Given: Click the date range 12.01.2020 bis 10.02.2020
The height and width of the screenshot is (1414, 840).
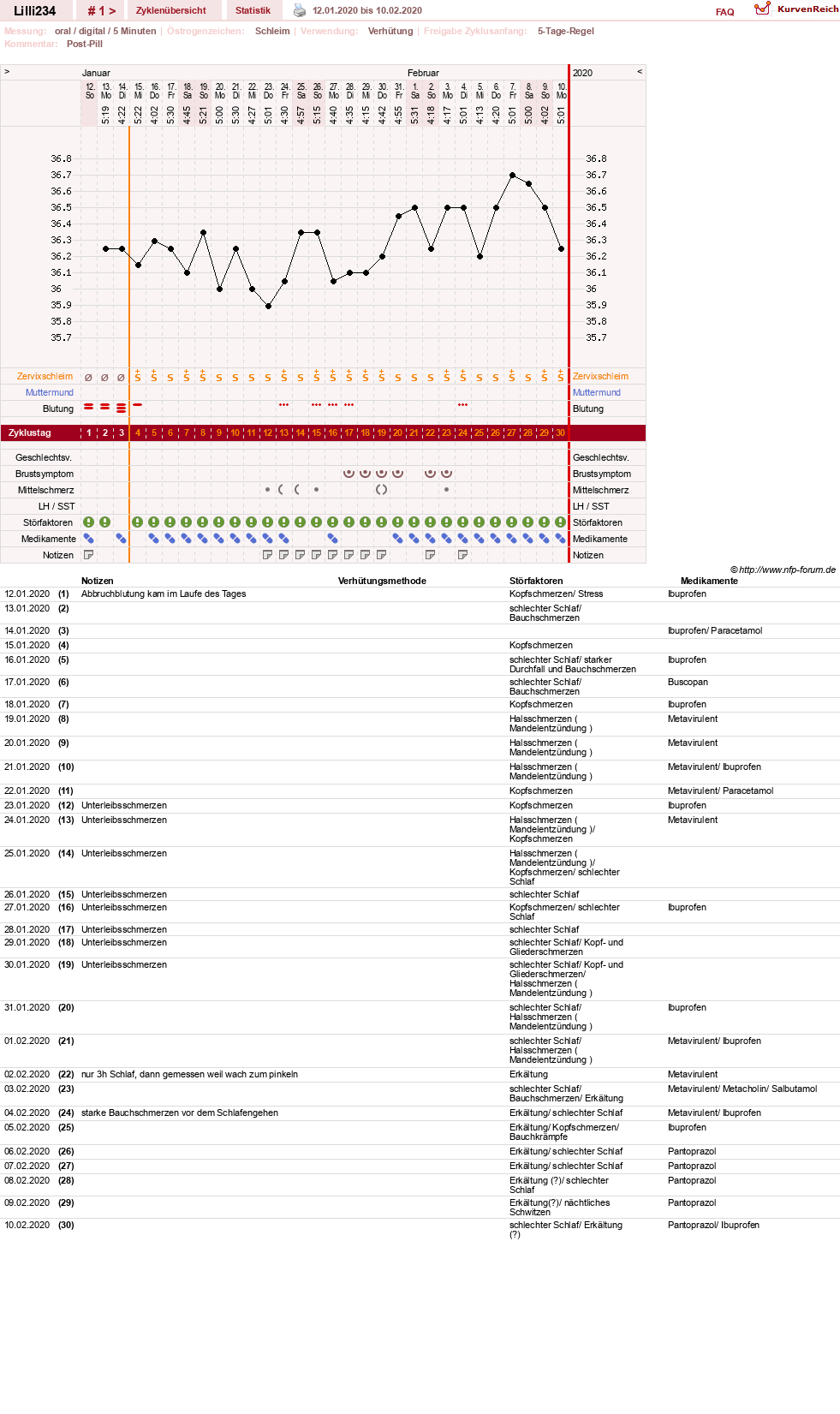Looking at the screenshot, I should click(367, 10).
